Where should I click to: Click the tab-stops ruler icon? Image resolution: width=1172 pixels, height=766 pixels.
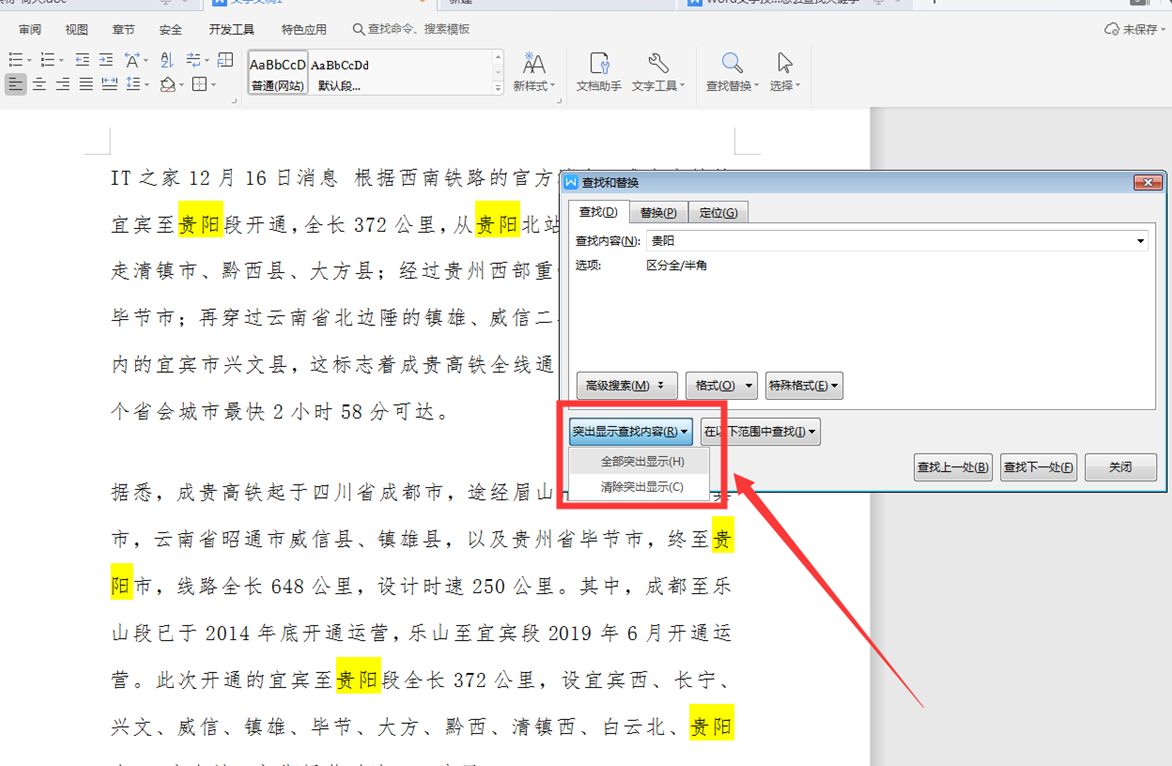(x=225, y=60)
